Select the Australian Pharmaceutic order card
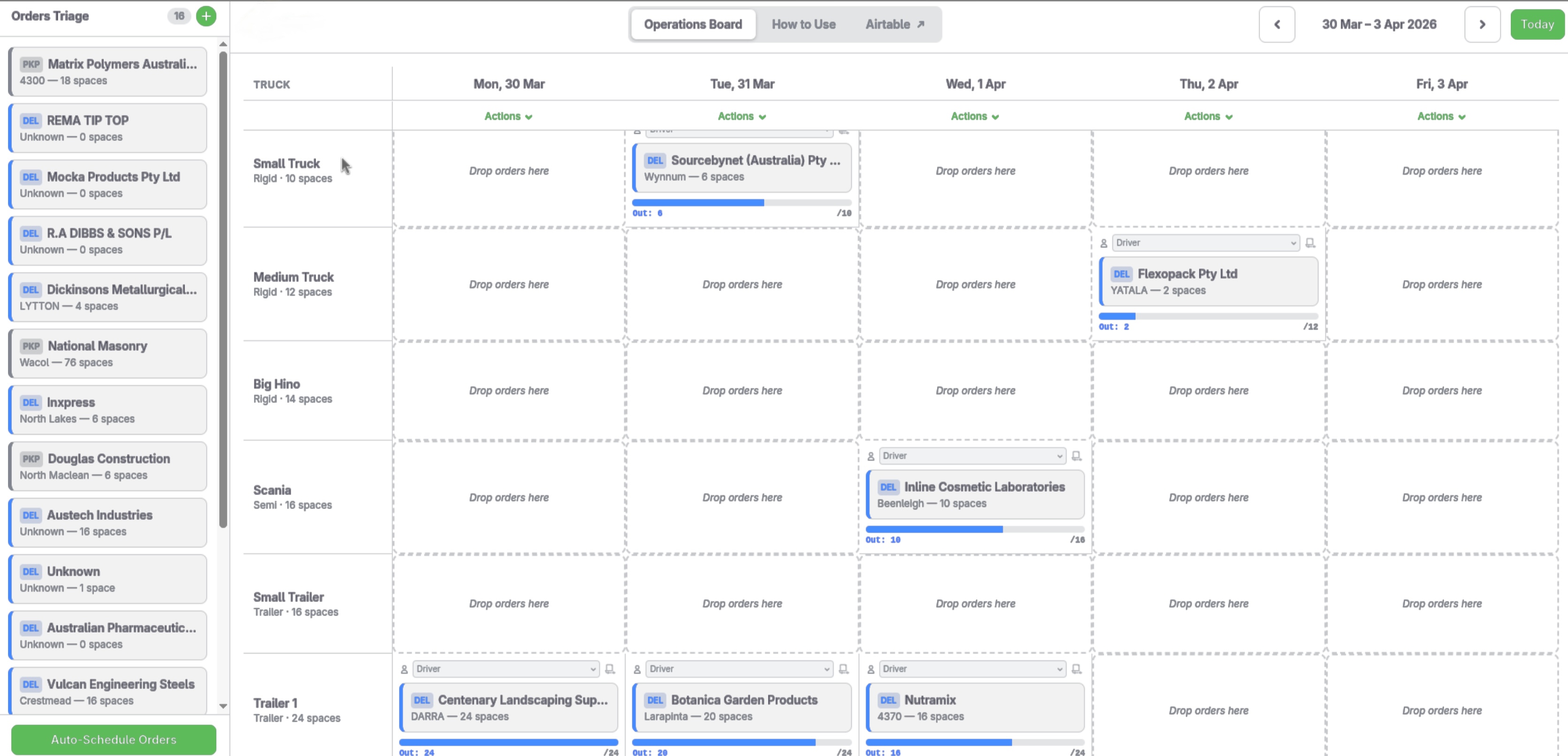1568x756 pixels. point(108,635)
